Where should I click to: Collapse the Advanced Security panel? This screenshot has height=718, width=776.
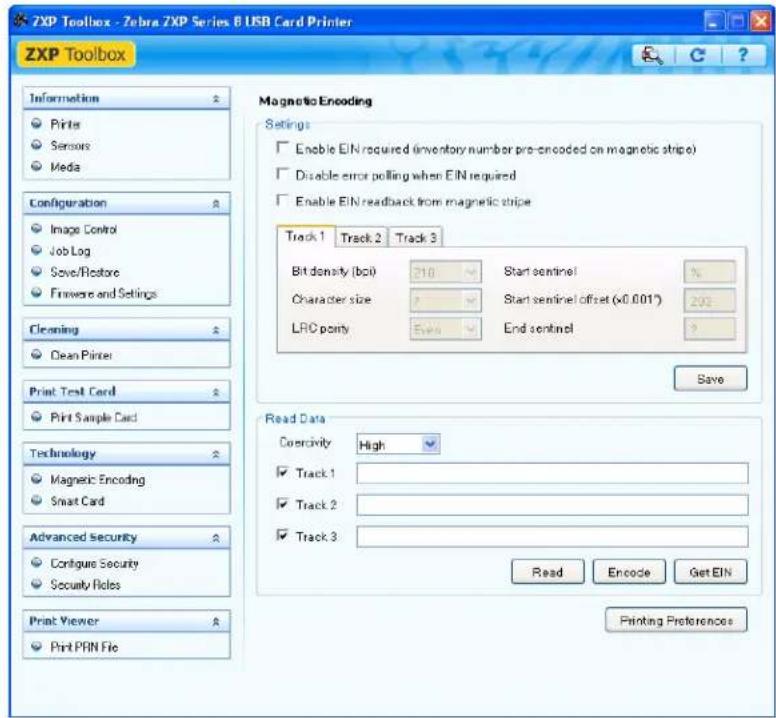point(216,538)
